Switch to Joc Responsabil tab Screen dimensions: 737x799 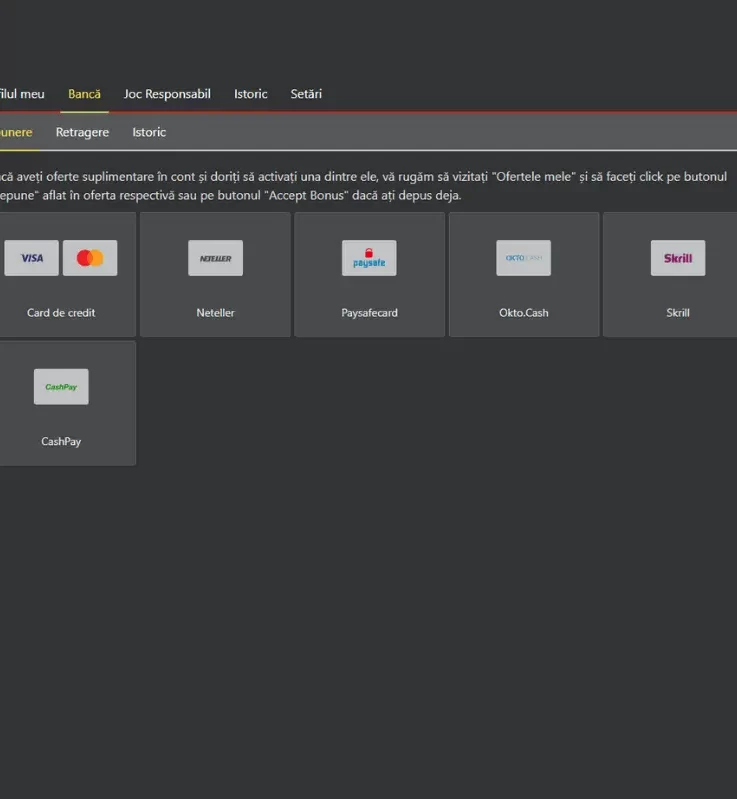click(167, 94)
